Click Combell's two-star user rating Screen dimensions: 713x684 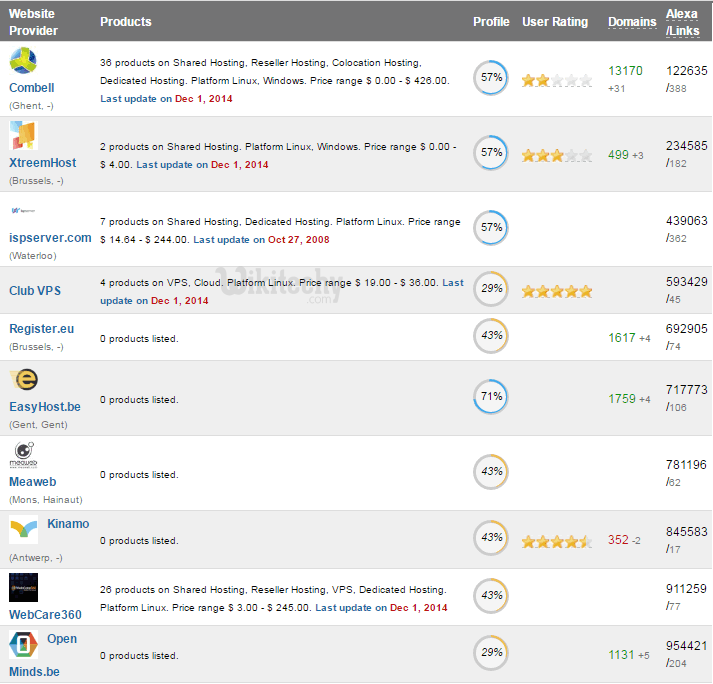coord(557,80)
